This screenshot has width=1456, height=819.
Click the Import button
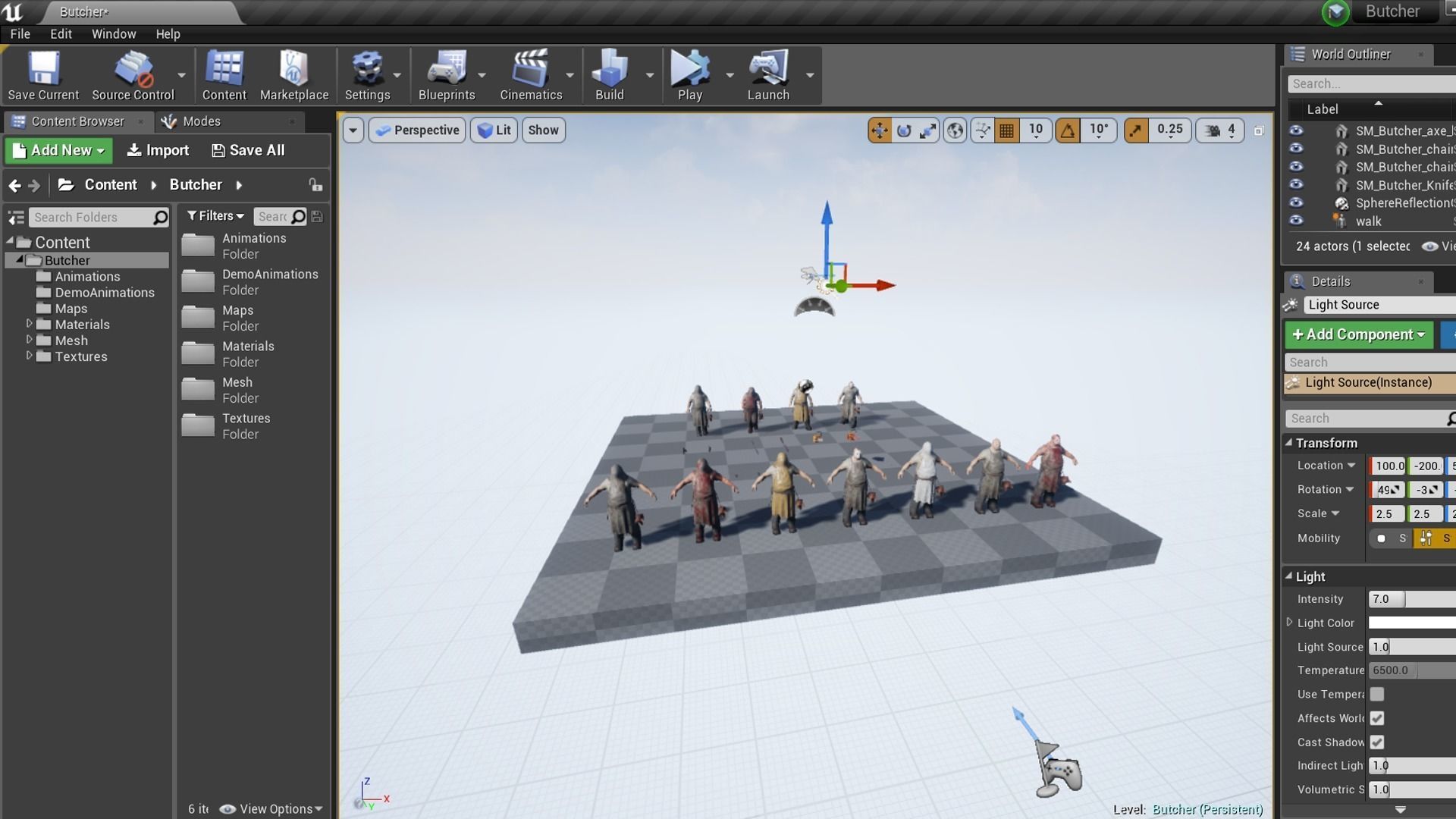click(158, 150)
